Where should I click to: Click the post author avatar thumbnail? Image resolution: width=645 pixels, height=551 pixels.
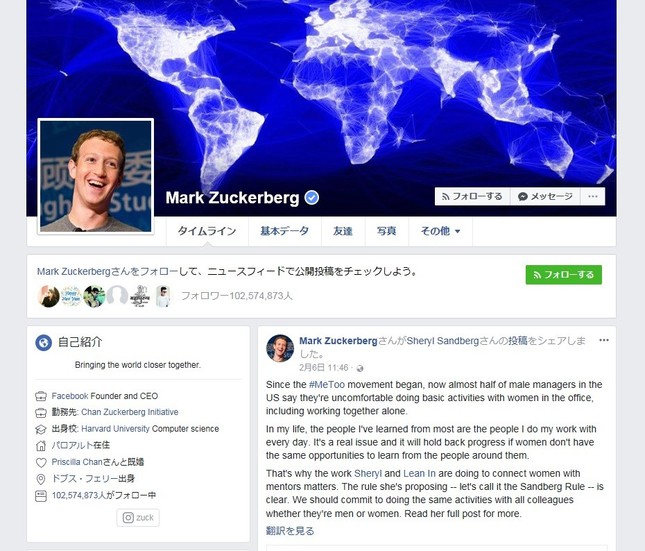[x=280, y=348]
